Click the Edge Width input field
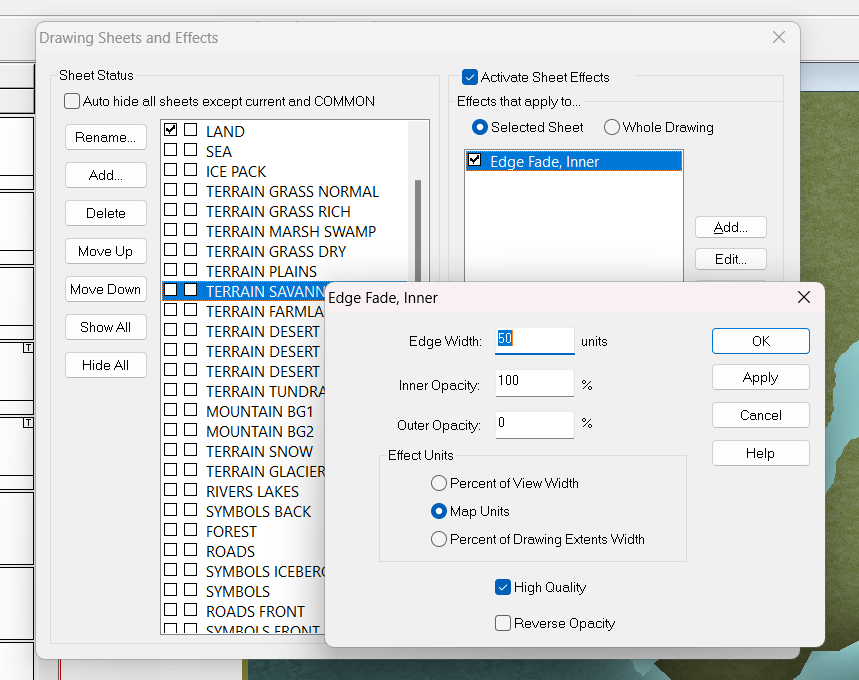The image size is (859, 680). pos(534,340)
